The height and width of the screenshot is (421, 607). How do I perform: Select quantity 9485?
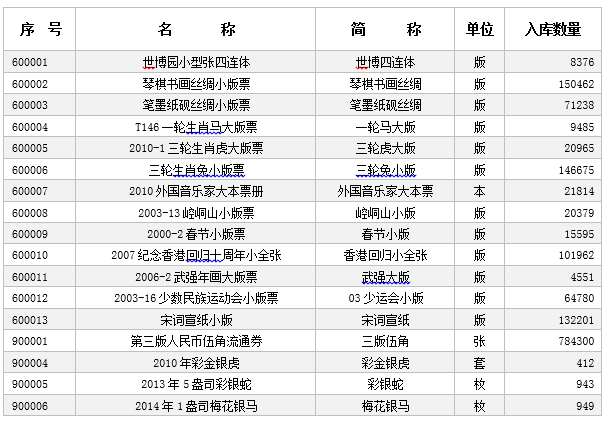click(x=582, y=127)
